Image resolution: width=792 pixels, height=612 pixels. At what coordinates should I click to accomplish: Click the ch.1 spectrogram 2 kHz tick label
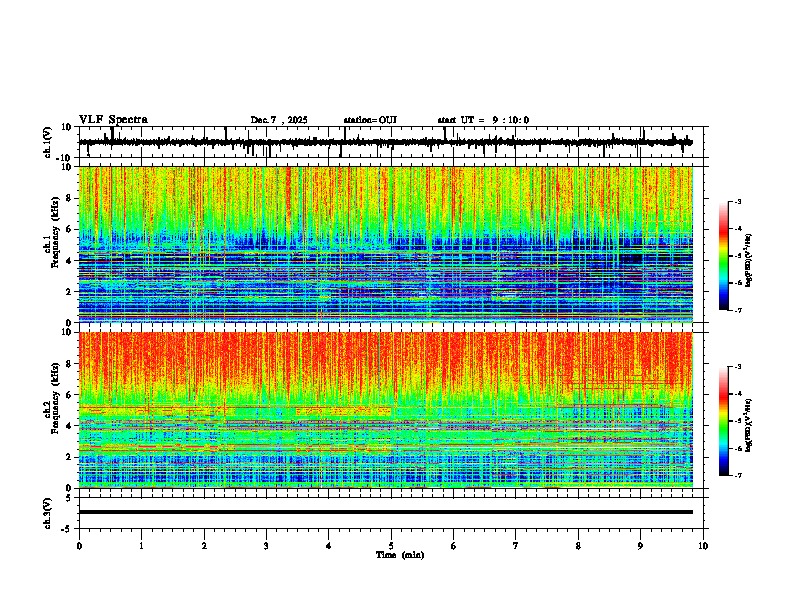(69, 292)
